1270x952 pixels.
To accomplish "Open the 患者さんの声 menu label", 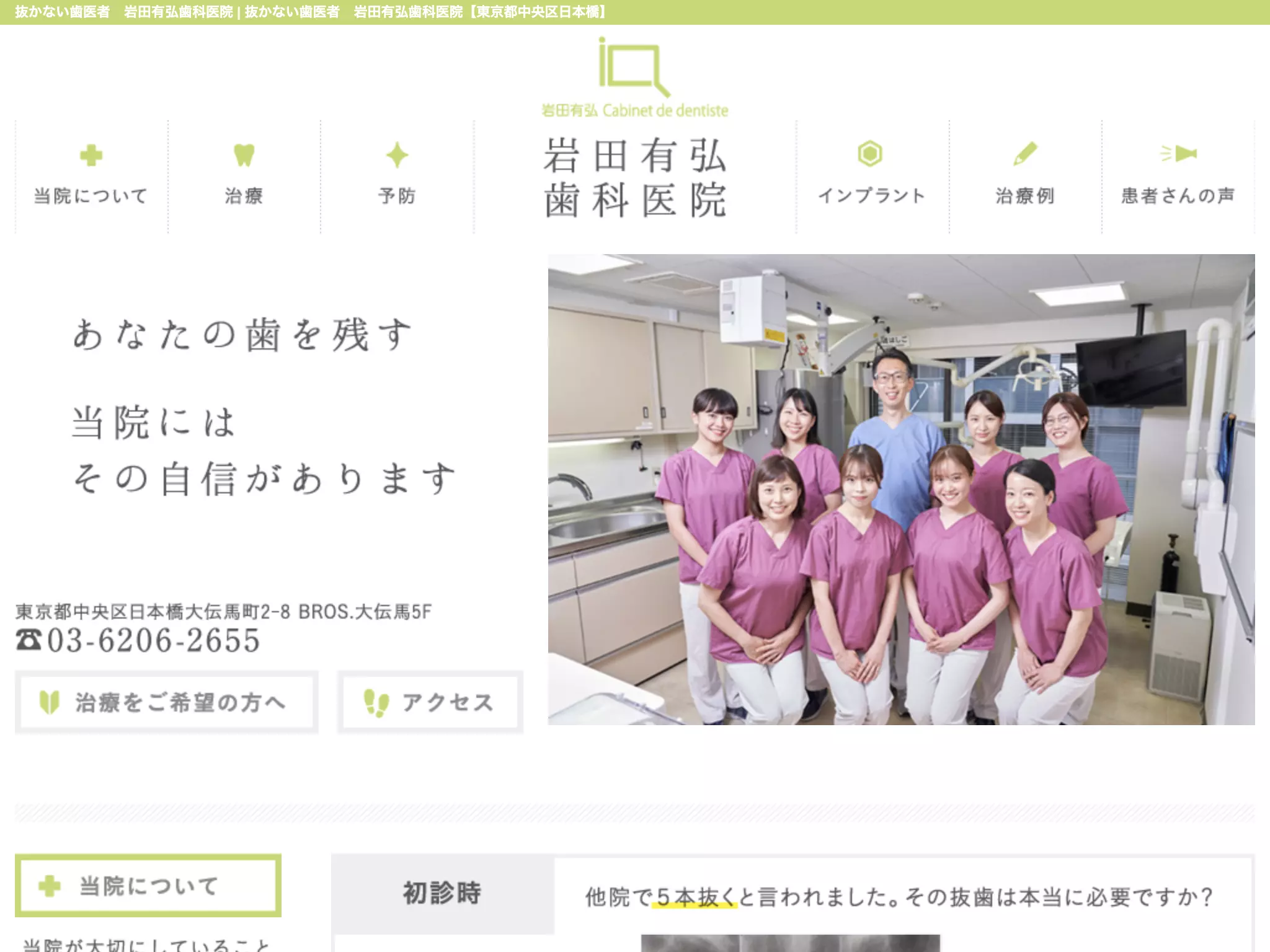I will coord(1178,196).
